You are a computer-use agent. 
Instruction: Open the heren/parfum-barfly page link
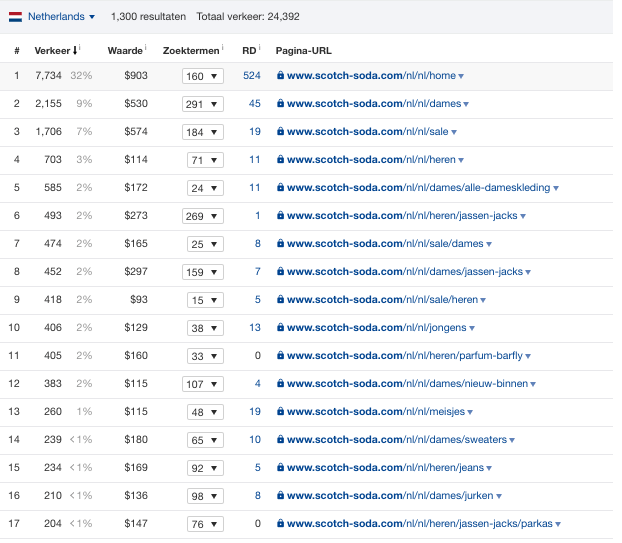tap(405, 355)
